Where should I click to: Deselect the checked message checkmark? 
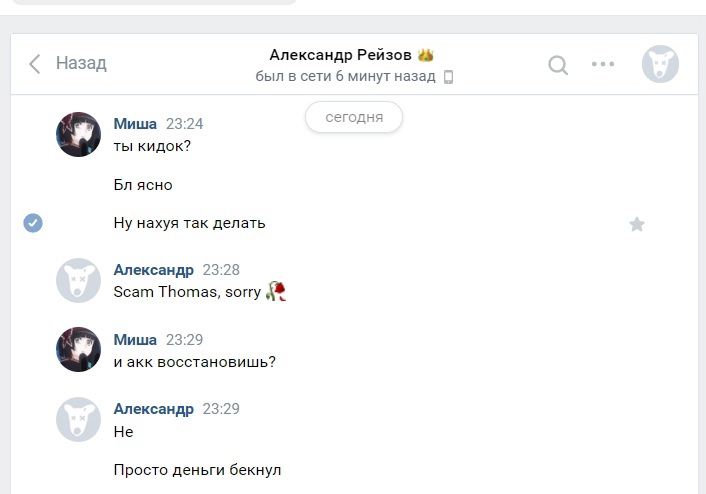point(33,223)
